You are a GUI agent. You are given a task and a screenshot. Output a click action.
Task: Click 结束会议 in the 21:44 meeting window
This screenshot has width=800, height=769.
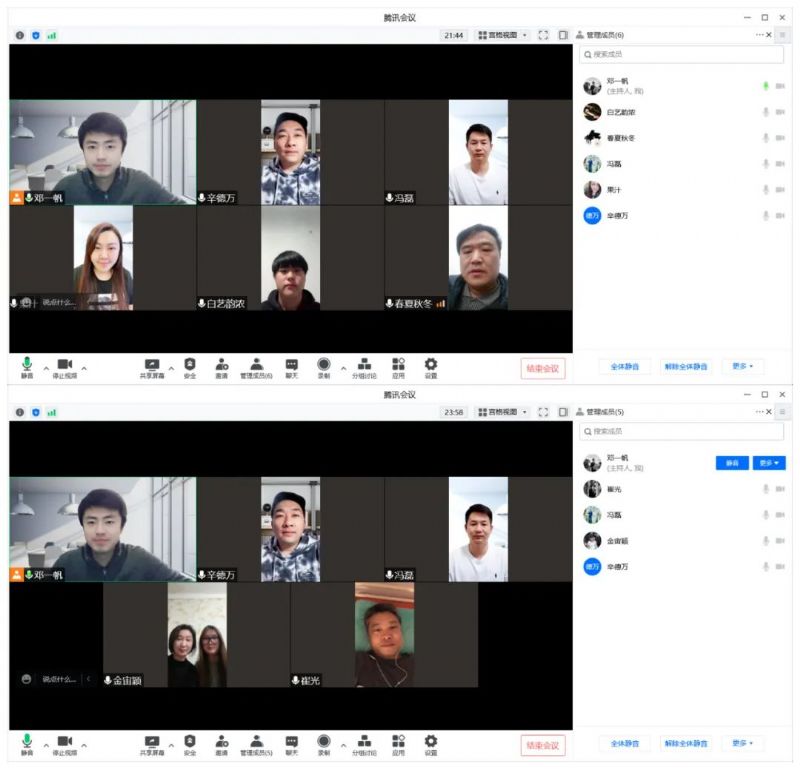tap(543, 369)
